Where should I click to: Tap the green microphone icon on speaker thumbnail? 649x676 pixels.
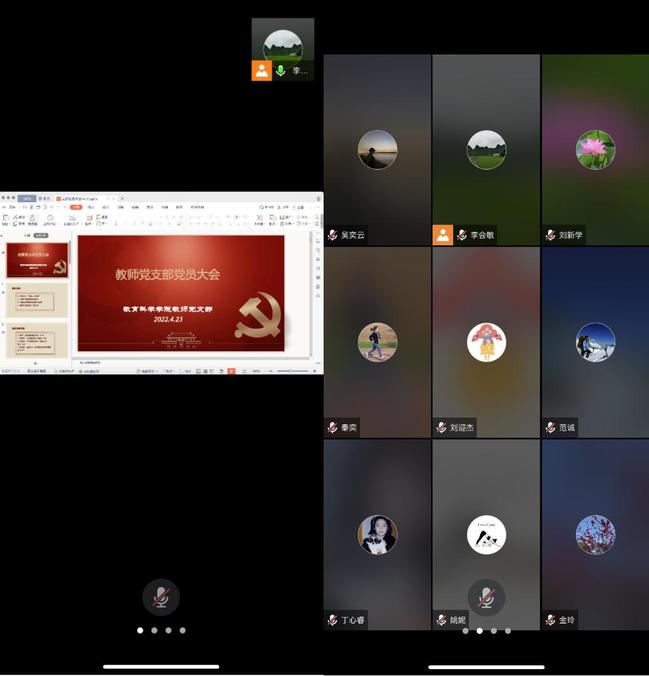click(x=281, y=71)
